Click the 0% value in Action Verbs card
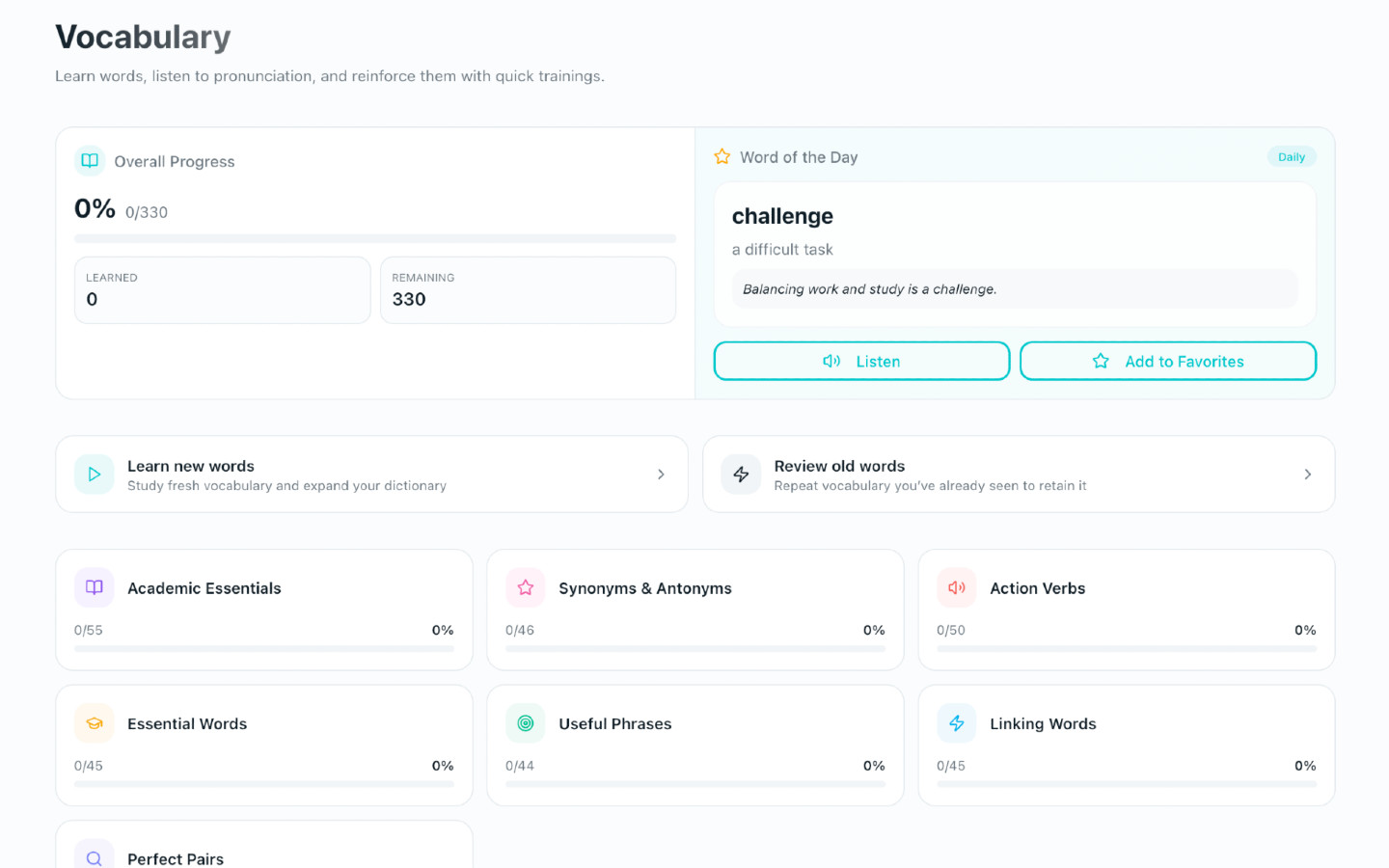The image size is (1389, 868). [x=1305, y=630]
